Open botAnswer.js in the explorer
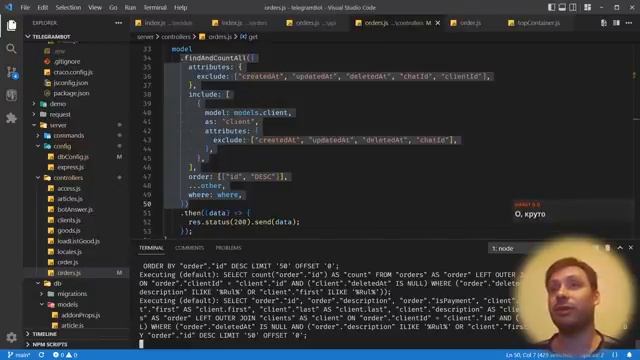 76,209
